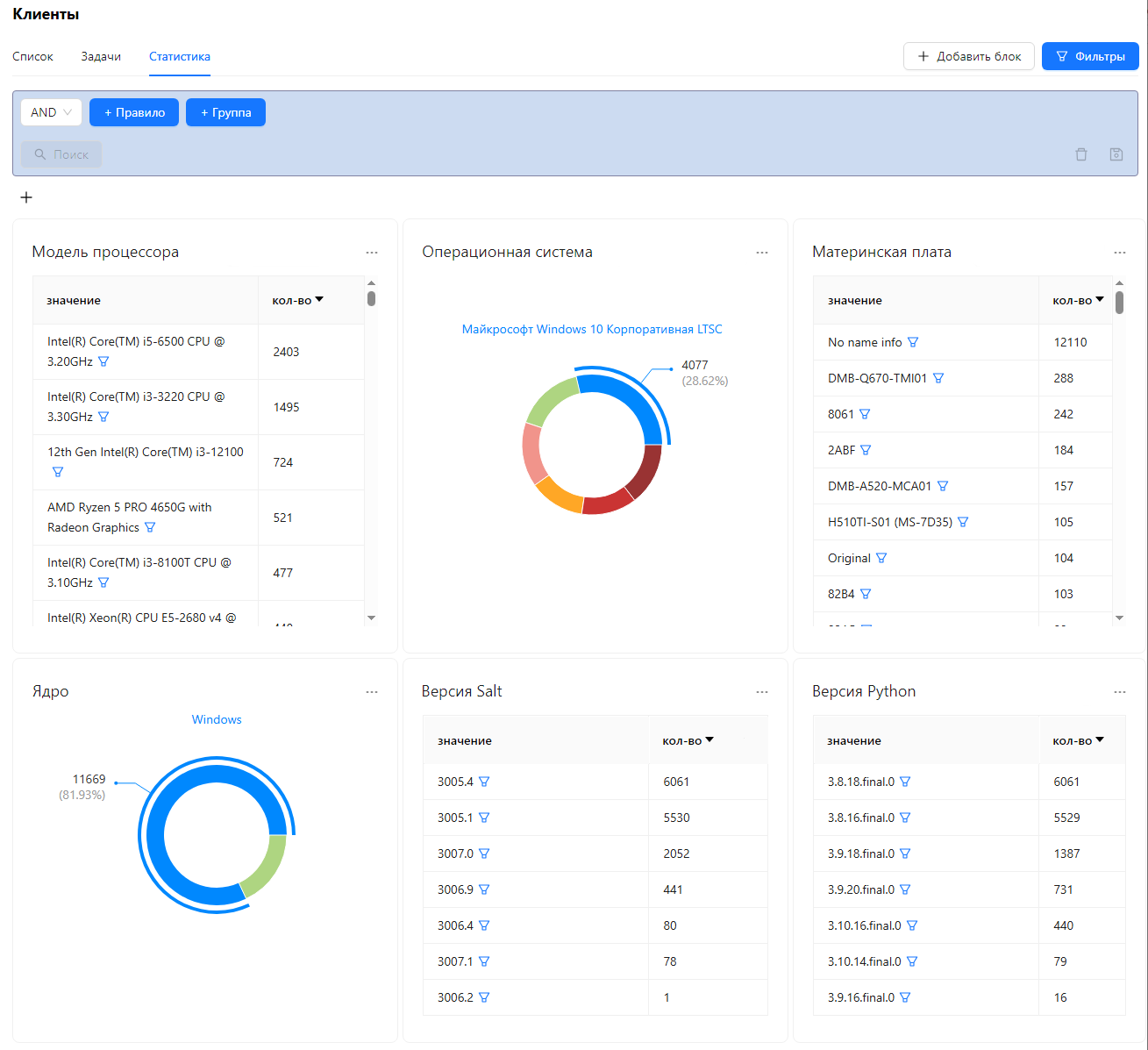
Task: Click the plus icon below filter panel
Action: (x=26, y=197)
